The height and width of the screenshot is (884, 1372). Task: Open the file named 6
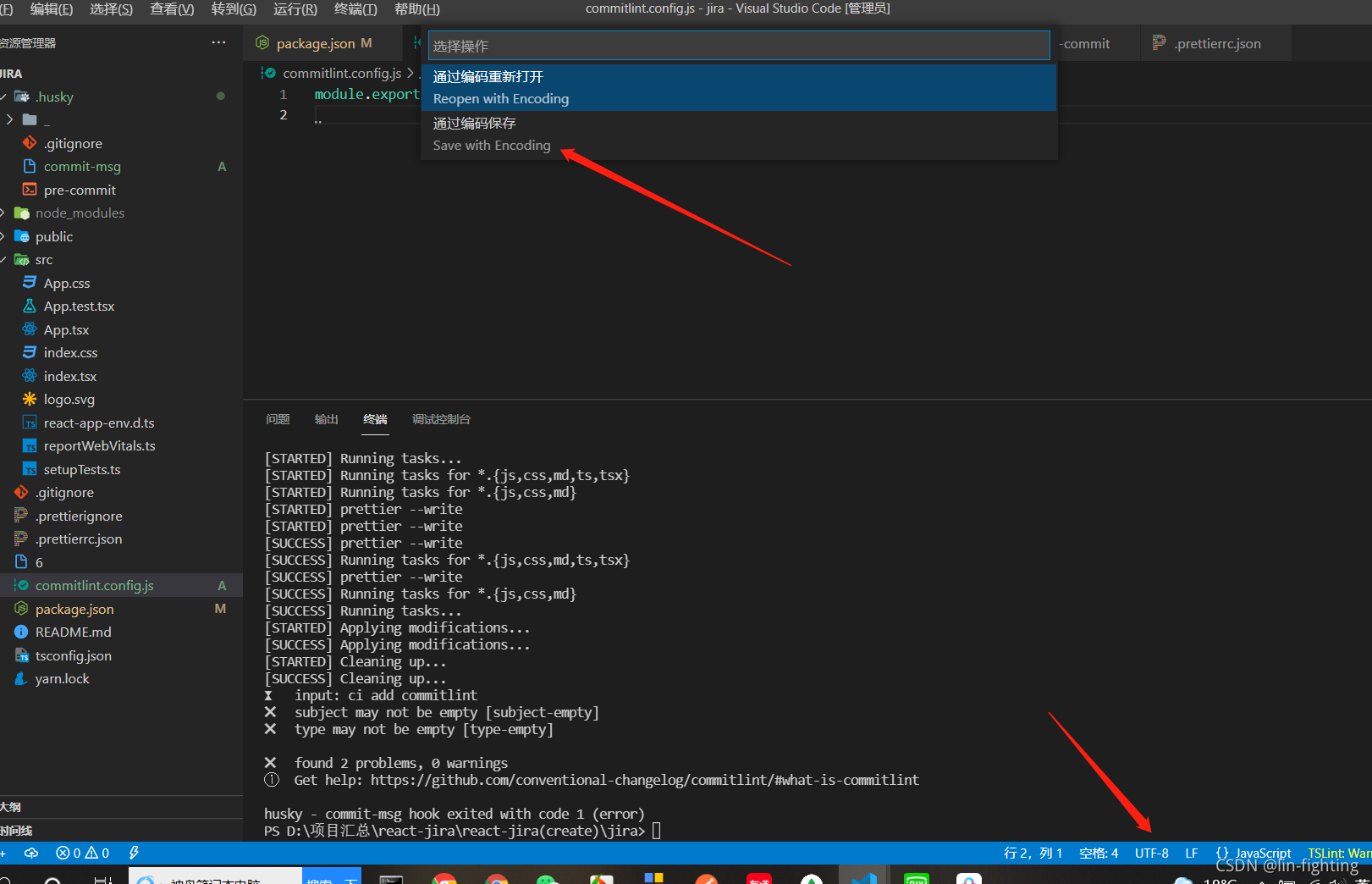click(39, 562)
